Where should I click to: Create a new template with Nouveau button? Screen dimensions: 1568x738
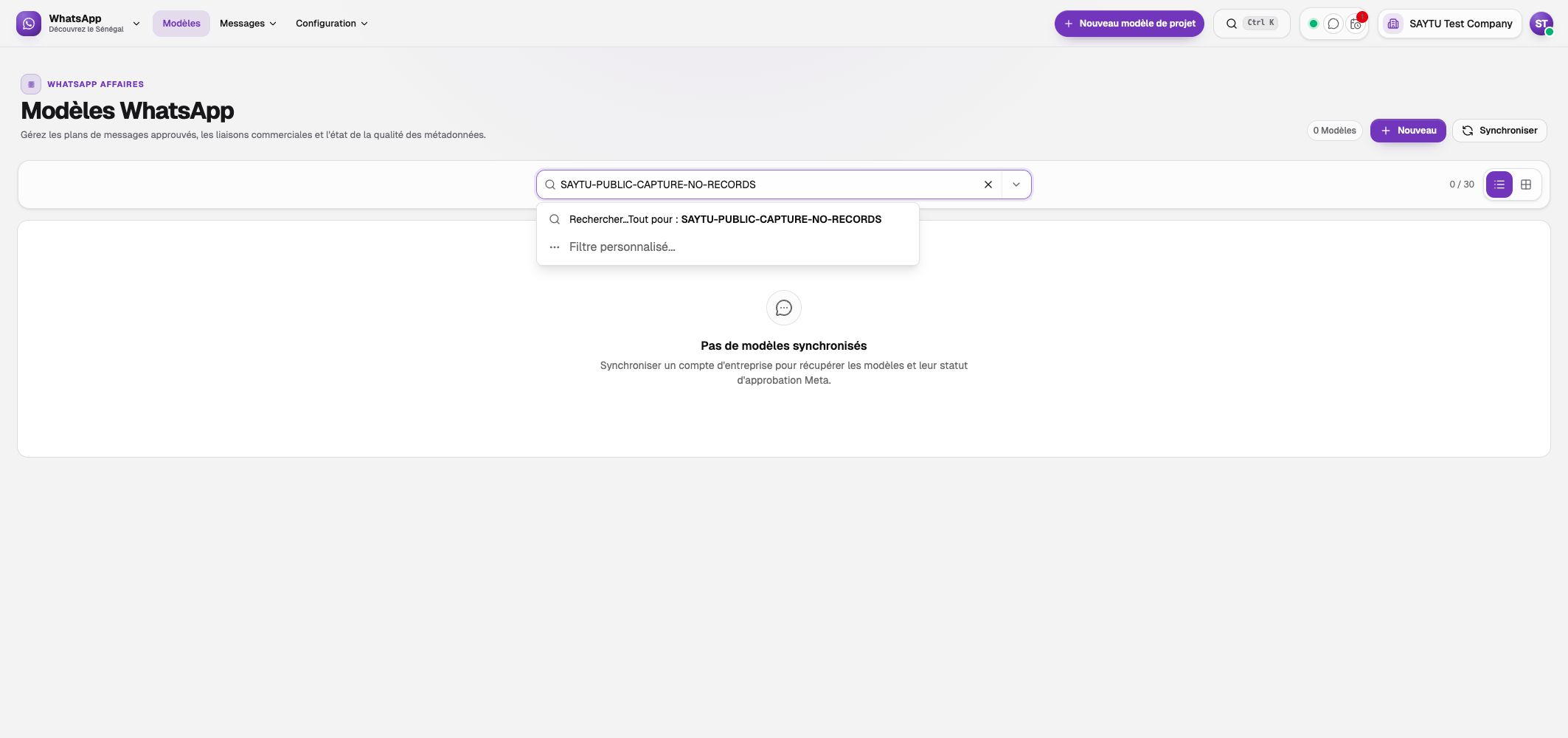(x=1408, y=131)
